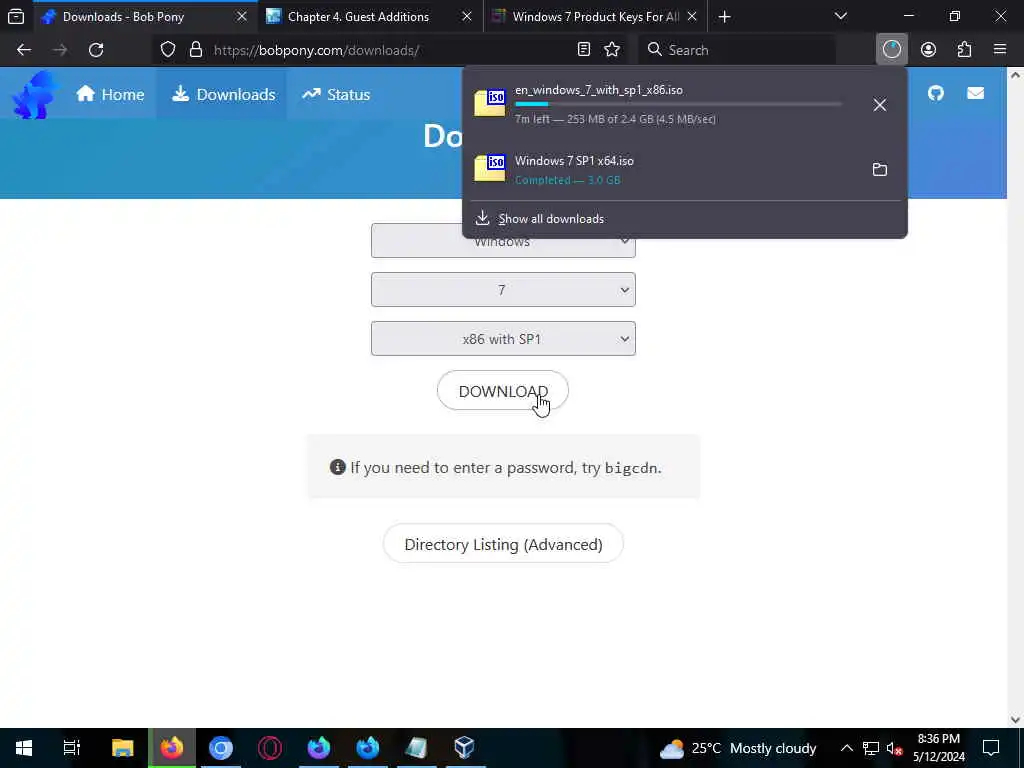Open the Firefox View button beside the tabs
Screen dimensions: 1024x768
pos(16,16)
